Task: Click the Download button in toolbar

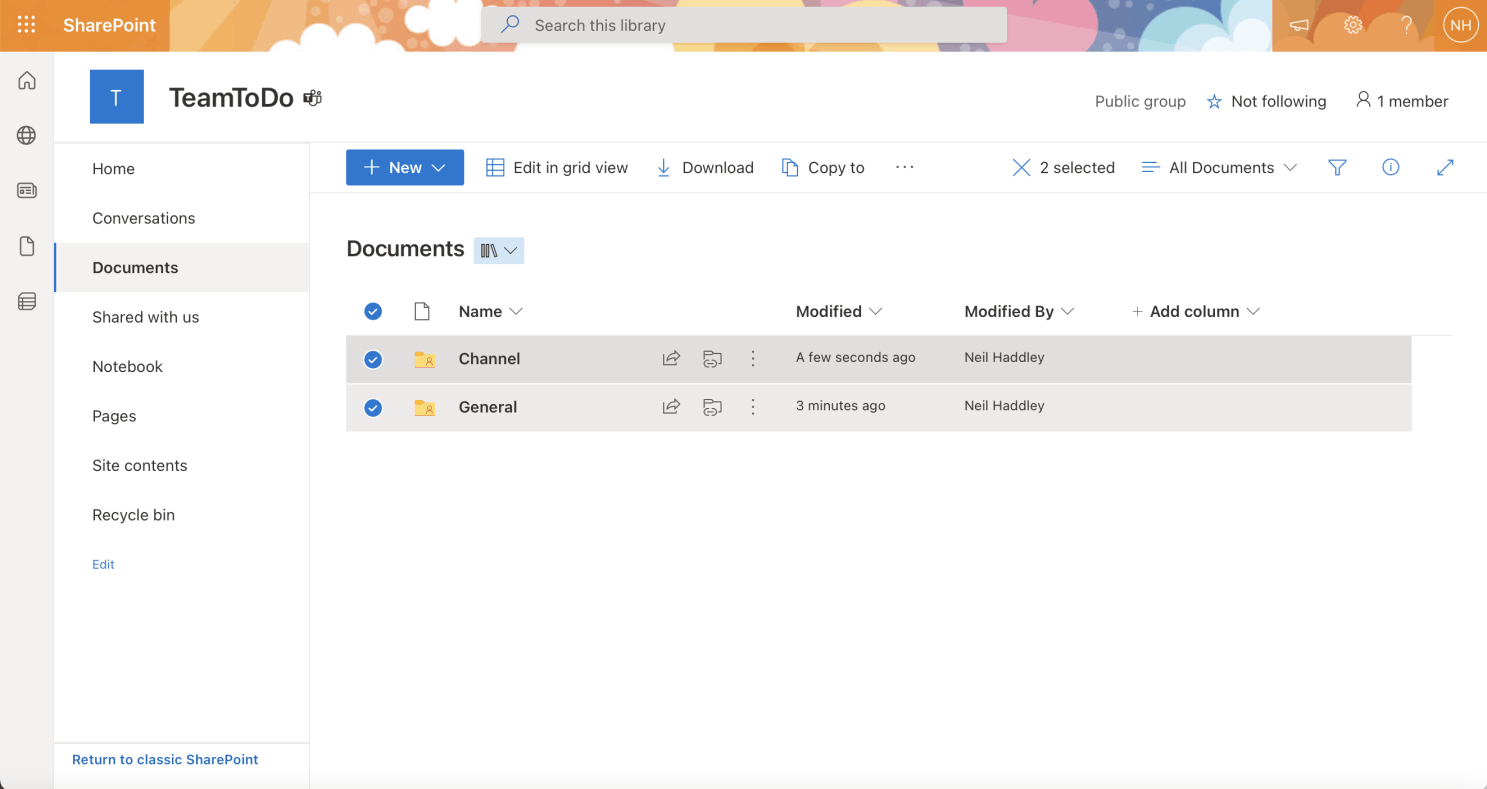Action: click(705, 168)
